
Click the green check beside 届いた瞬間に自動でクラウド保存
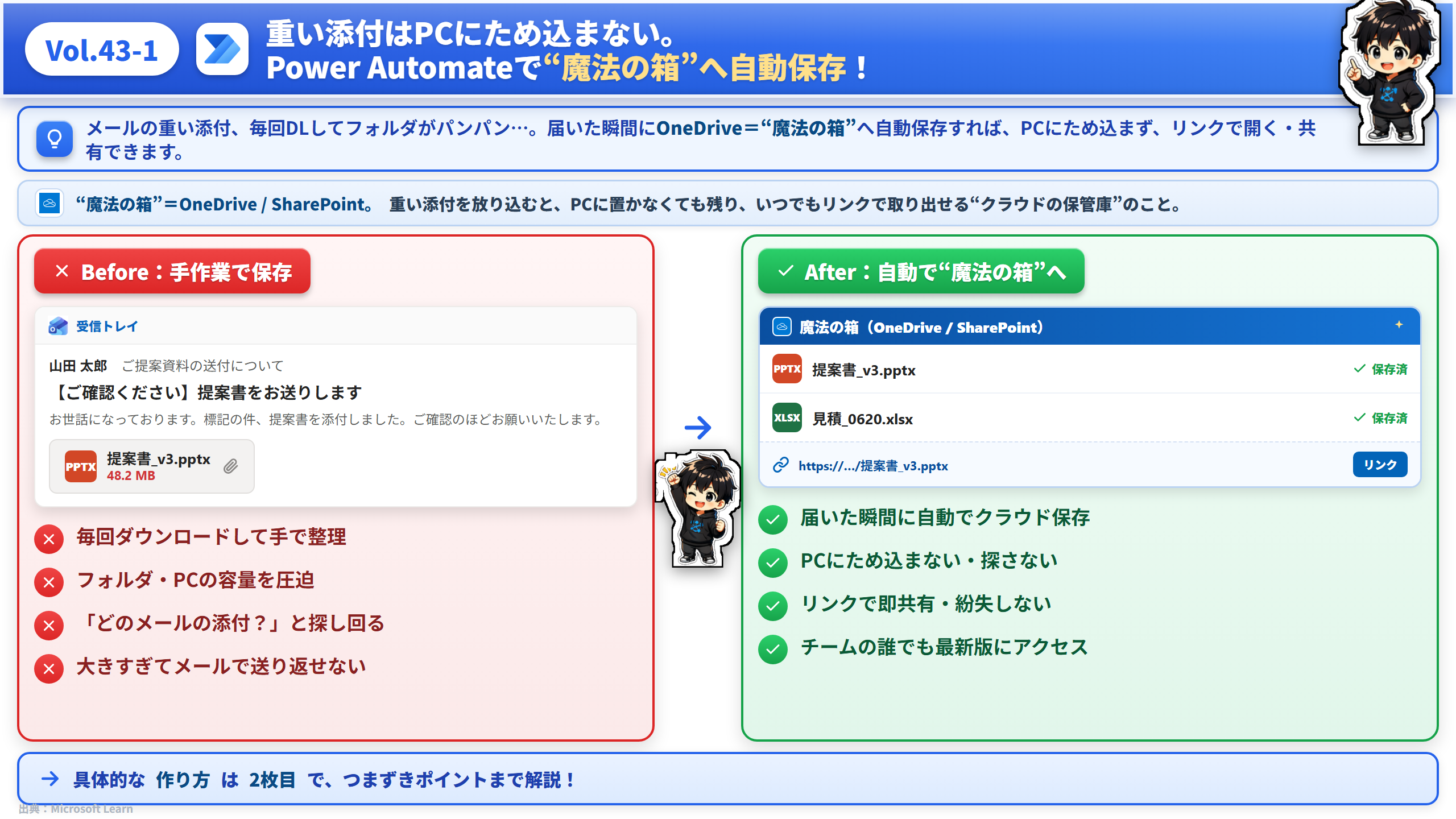pyautogui.click(x=773, y=519)
